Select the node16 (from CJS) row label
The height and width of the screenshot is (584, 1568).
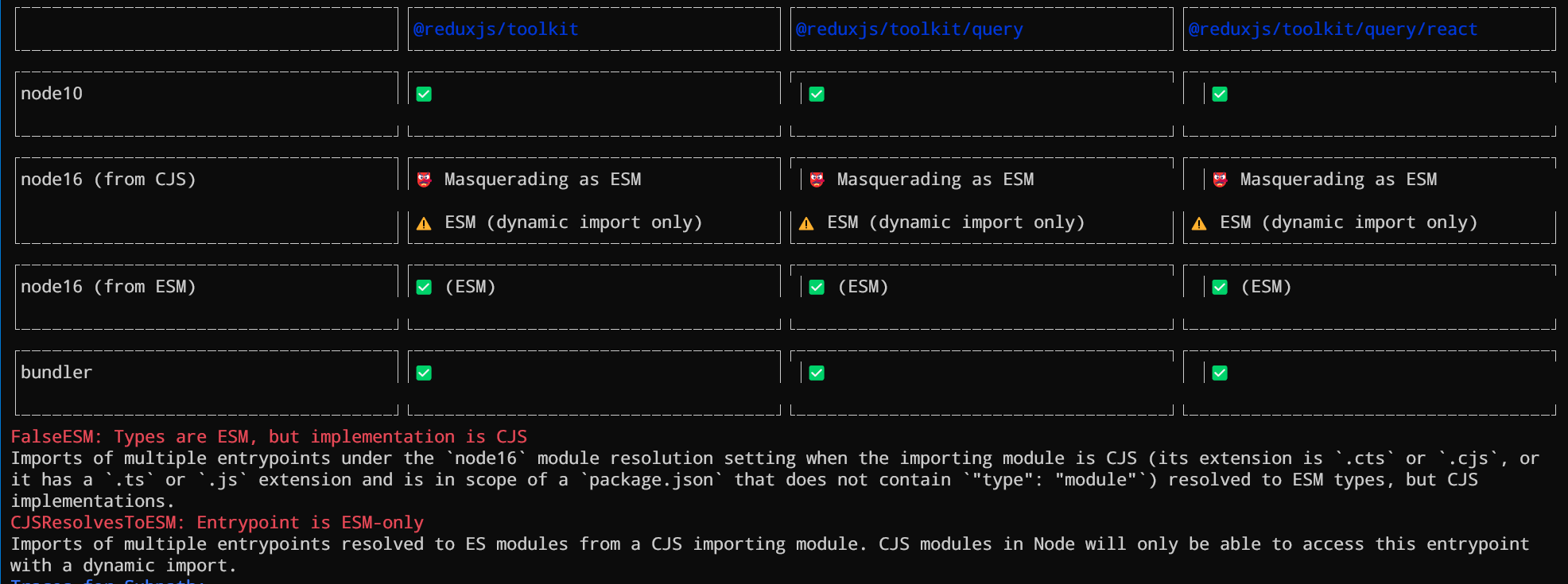tap(108, 180)
